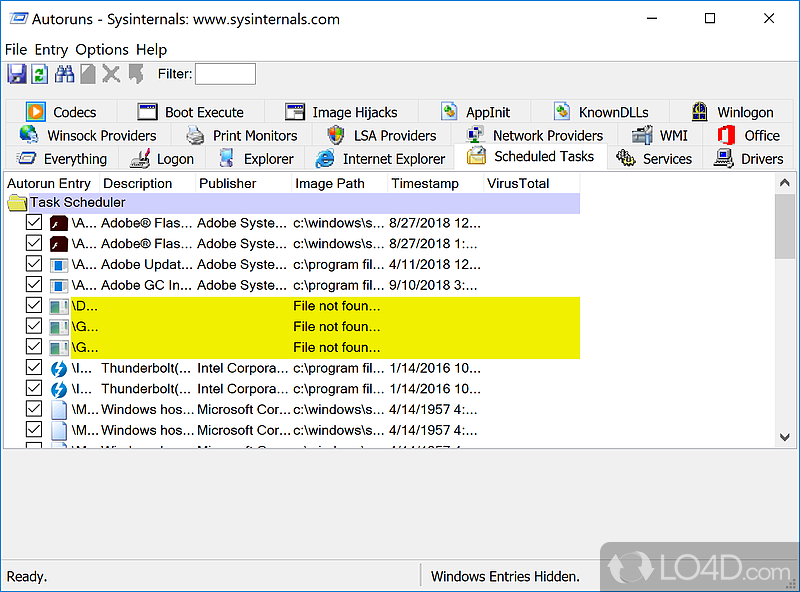Disable the first yellow 'File not found' entry
Image resolution: width=800 pixels, height=592 pixels.
pos(34,306)
